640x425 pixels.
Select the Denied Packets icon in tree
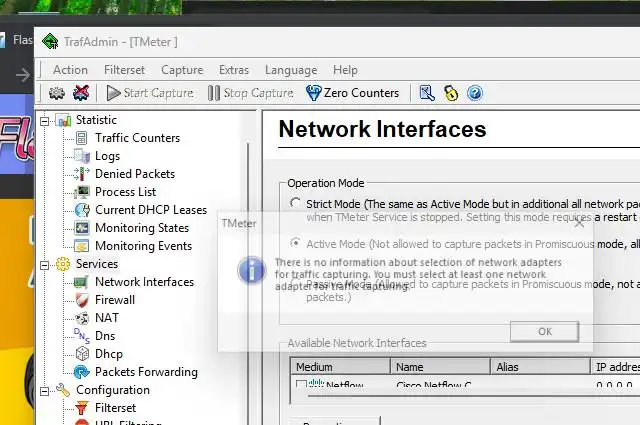click(82, 174)
